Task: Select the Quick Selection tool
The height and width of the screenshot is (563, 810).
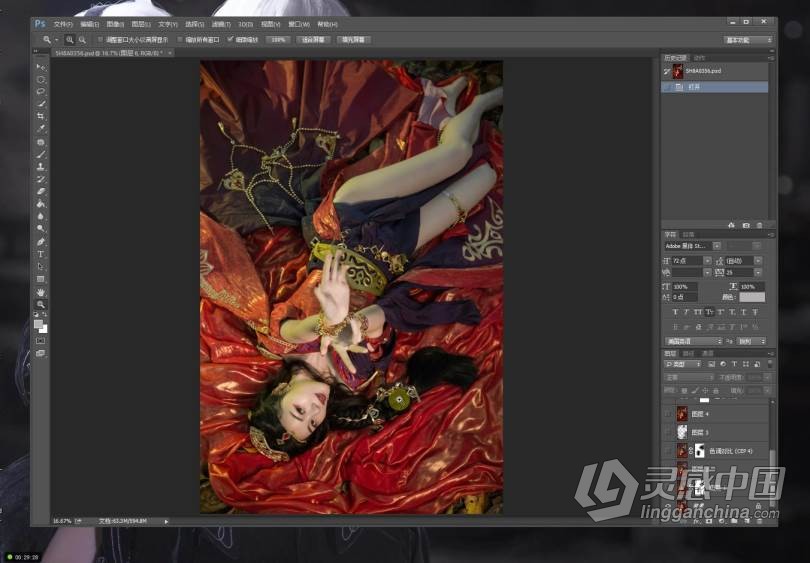Action: pyautogui.click(x=40, y=104)
